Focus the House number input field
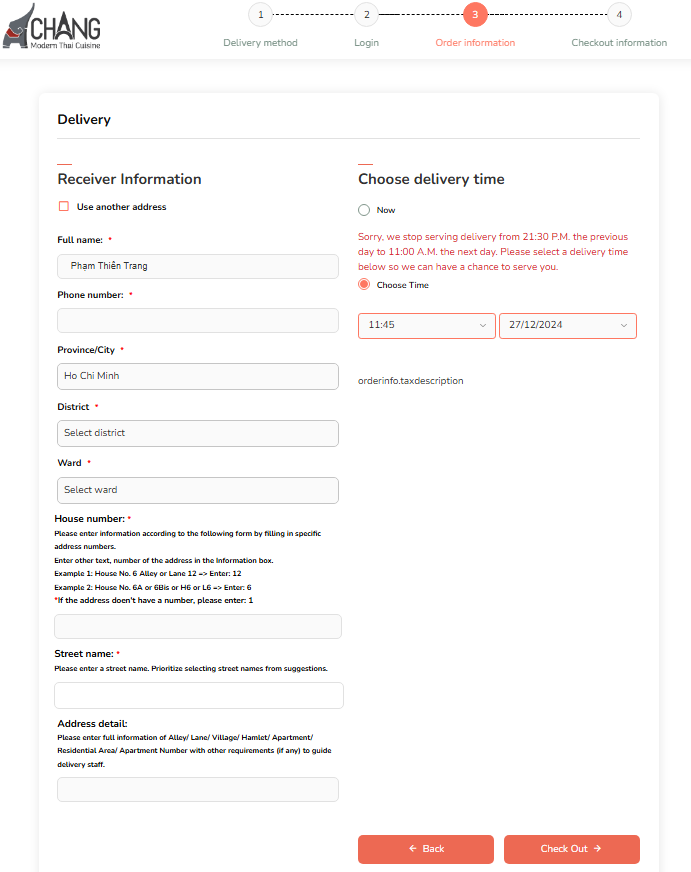 pyautogui.click(x=198, y=627)
